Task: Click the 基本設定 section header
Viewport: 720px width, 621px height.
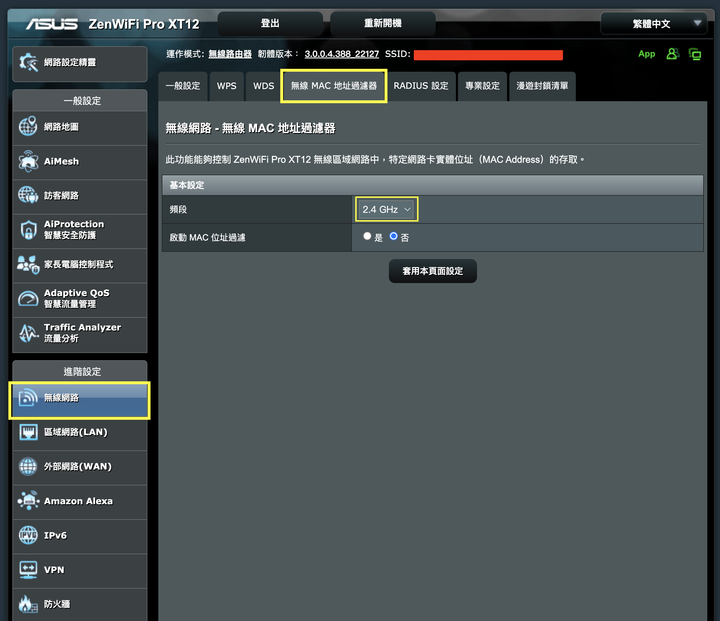Action: tap(433, 185)
